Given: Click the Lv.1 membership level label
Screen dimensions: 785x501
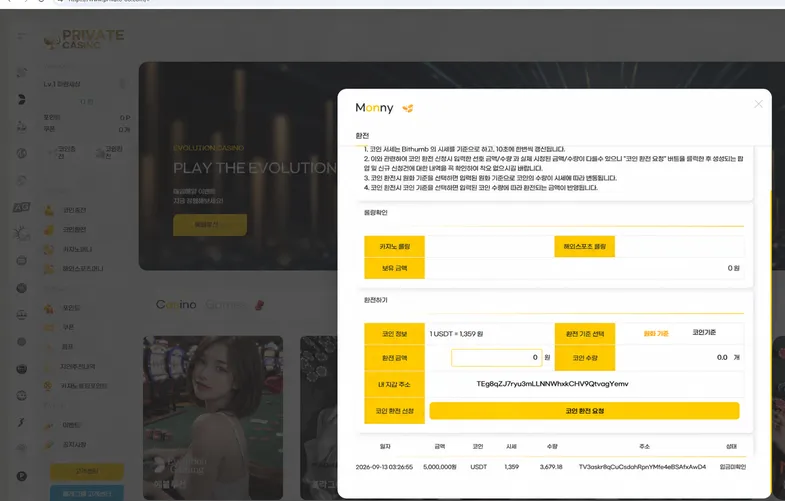Looking at the screenshot, I should coord(62,84).
